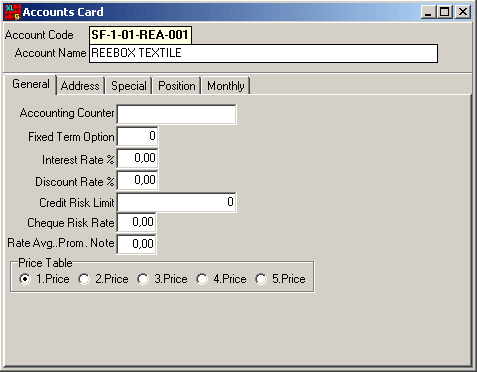The width and height of the screenshot is (477, 372).
Task: Click the 'Price Table' group label
Action: point(45,263)
